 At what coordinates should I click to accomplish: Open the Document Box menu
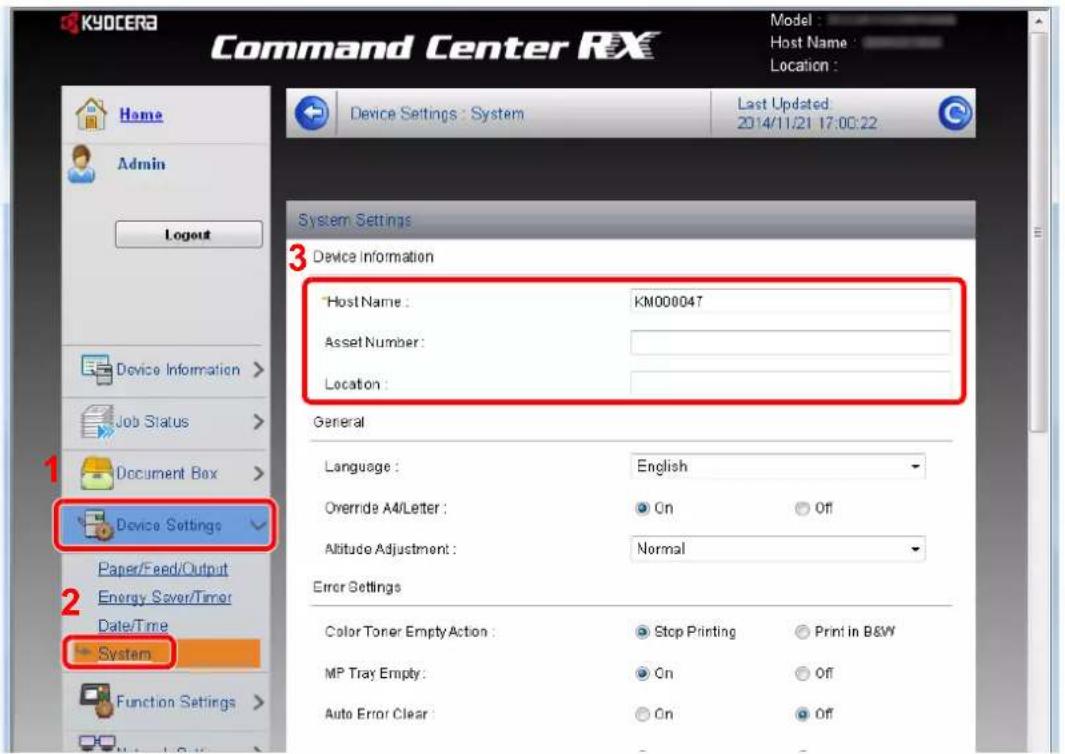pyautogui.click(x=166, y=473)
